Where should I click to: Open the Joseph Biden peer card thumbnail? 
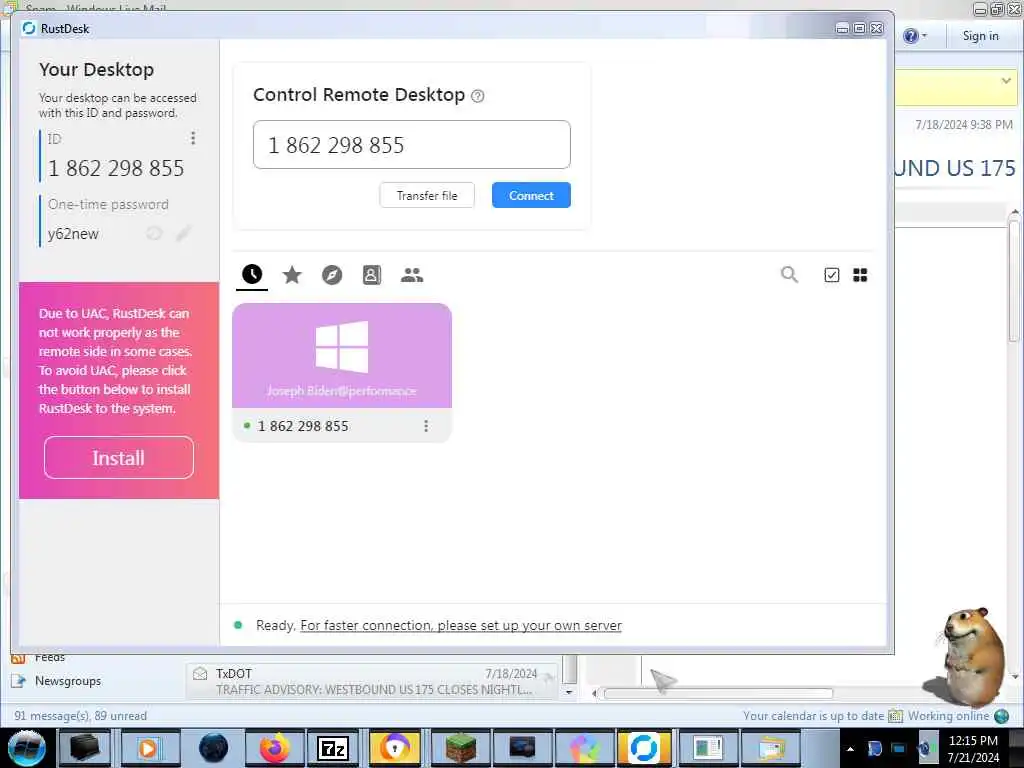[x=342, y=355]
